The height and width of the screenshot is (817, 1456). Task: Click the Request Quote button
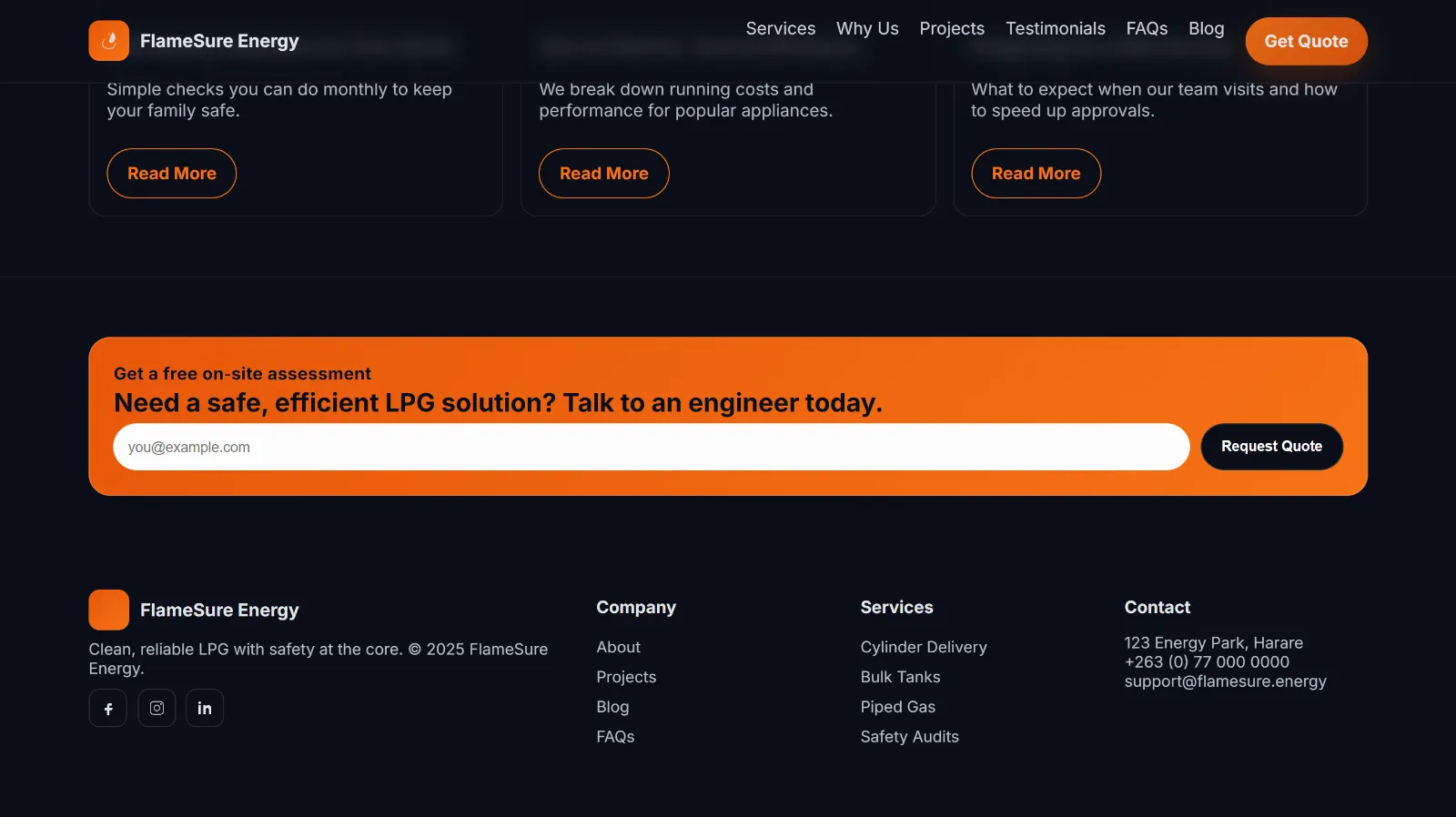click(1270, 447)
